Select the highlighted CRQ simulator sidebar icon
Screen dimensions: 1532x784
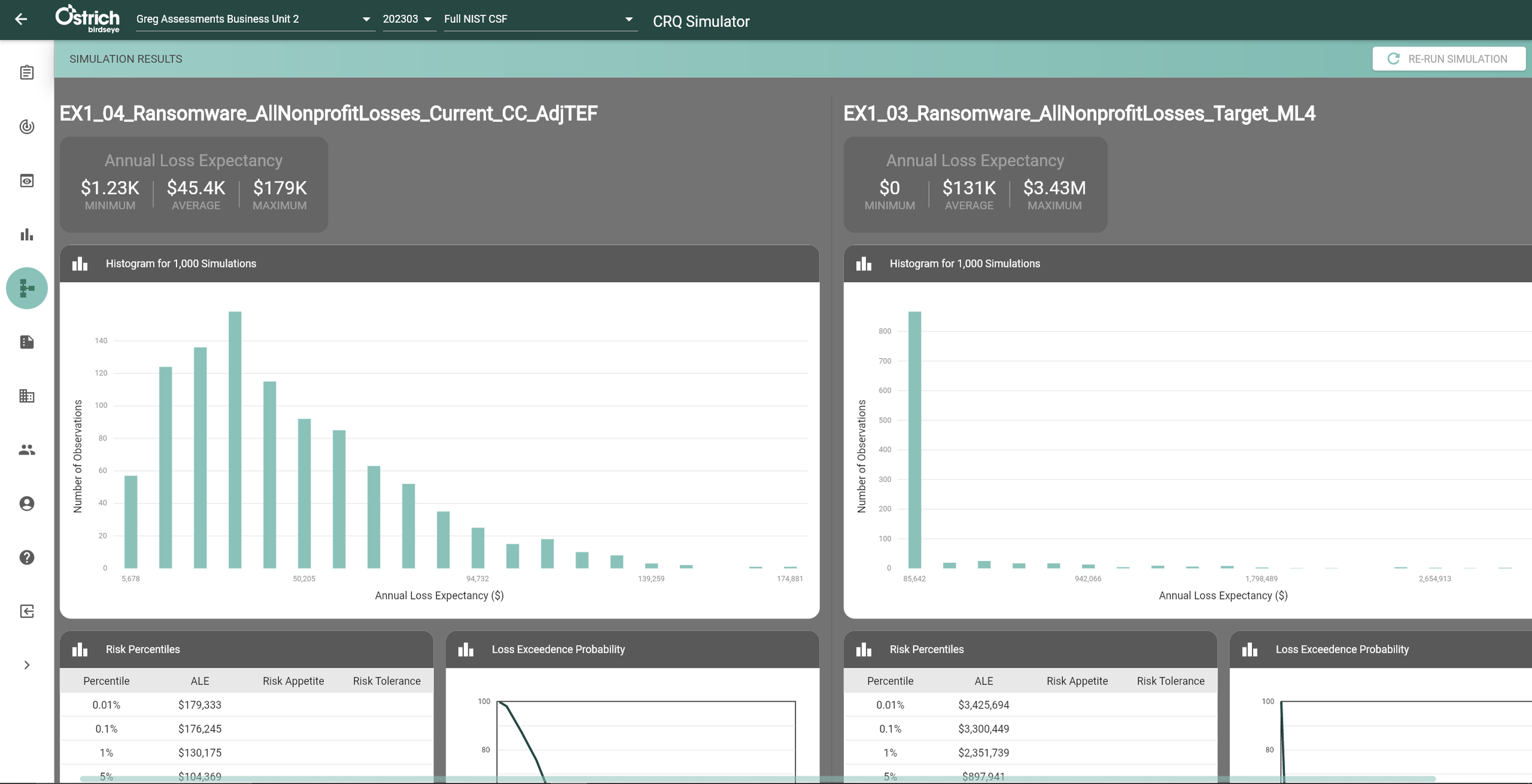tap(27, 288)
